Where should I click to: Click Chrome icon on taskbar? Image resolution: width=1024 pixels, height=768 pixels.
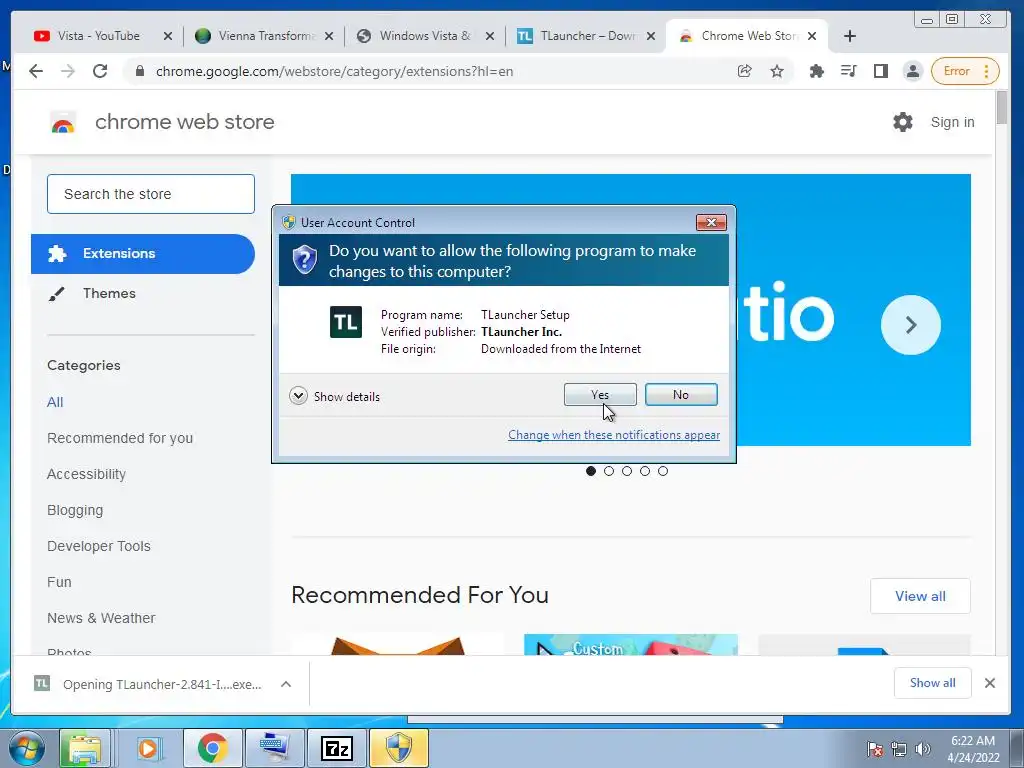pos(212,748)
